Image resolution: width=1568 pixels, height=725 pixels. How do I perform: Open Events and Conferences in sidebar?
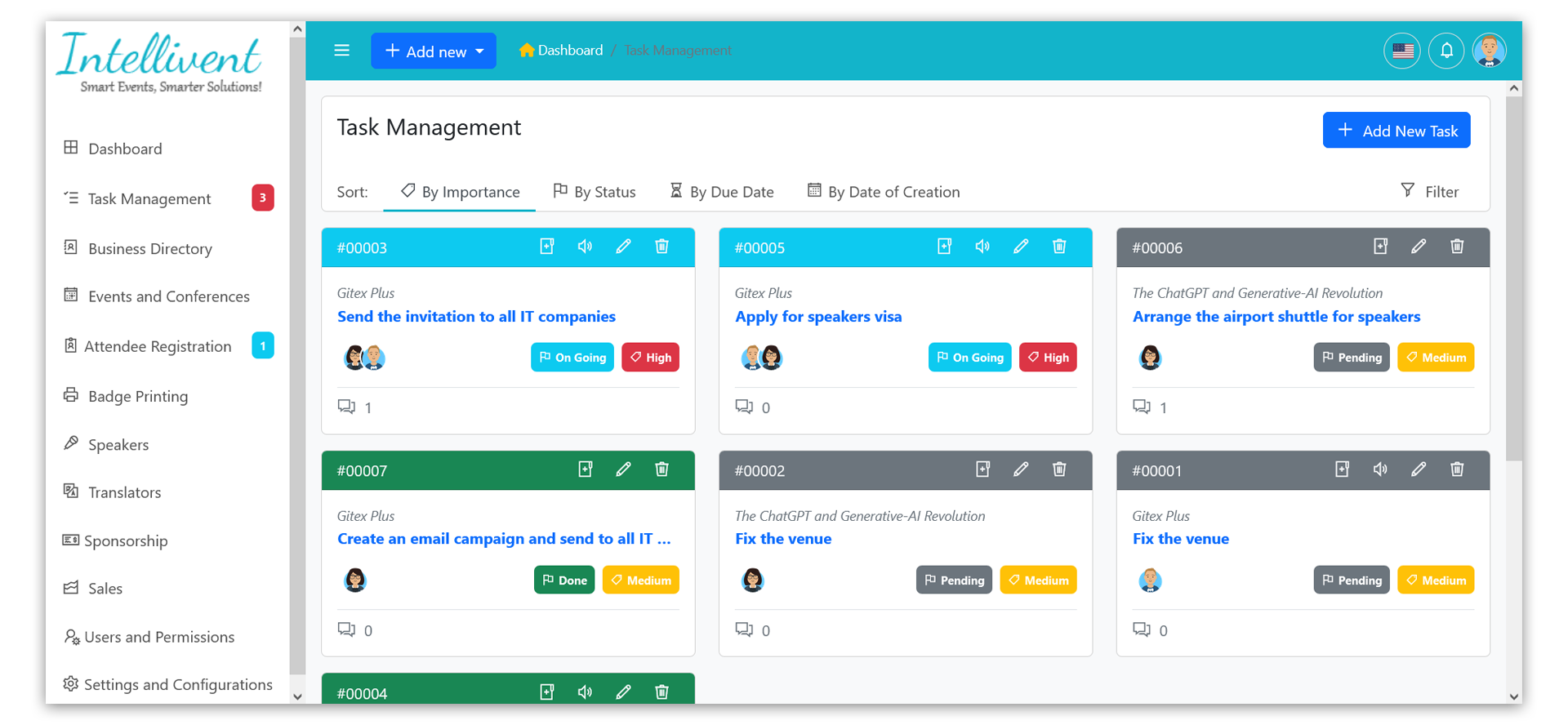point(157,296)
